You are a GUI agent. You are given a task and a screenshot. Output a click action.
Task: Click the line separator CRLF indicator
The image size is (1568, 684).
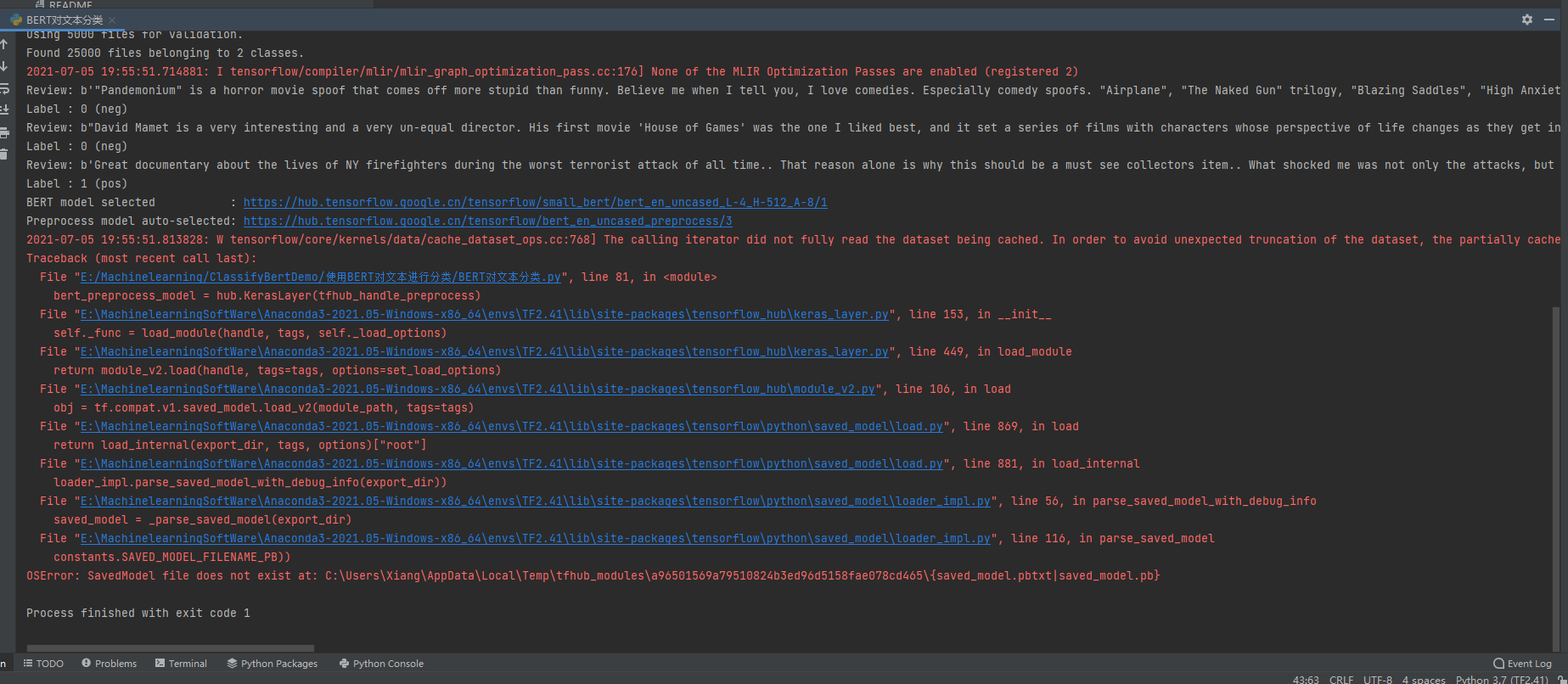click(x=1341, y=679)
